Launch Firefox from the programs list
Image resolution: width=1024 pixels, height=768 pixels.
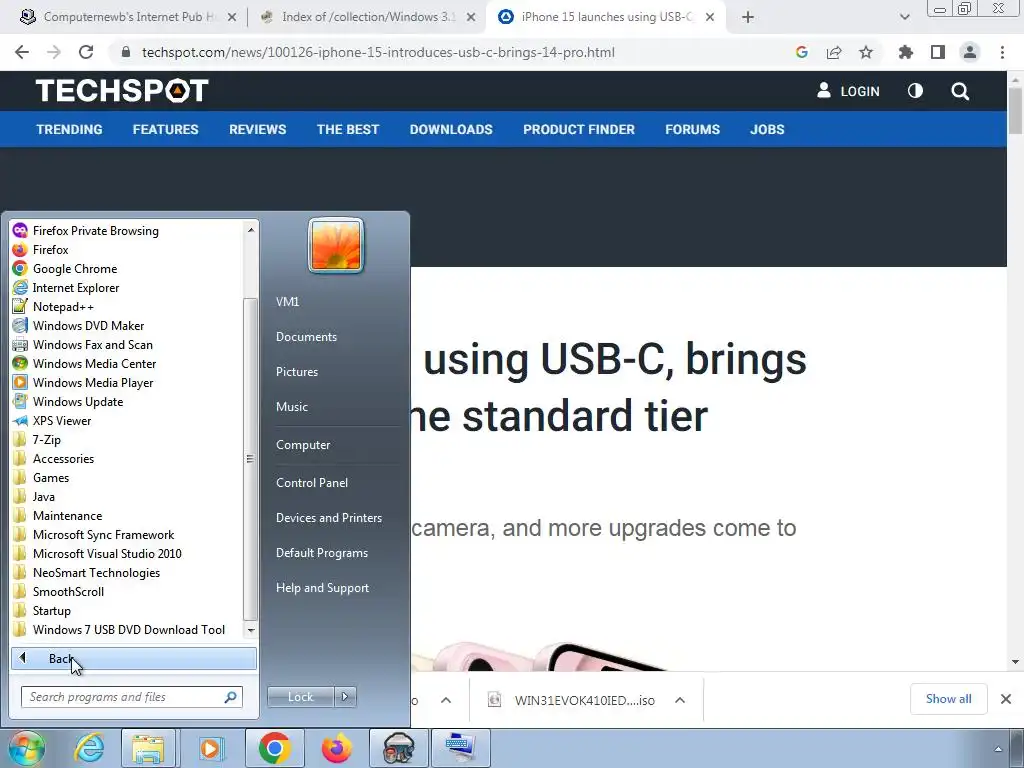[x=50, y=249]
